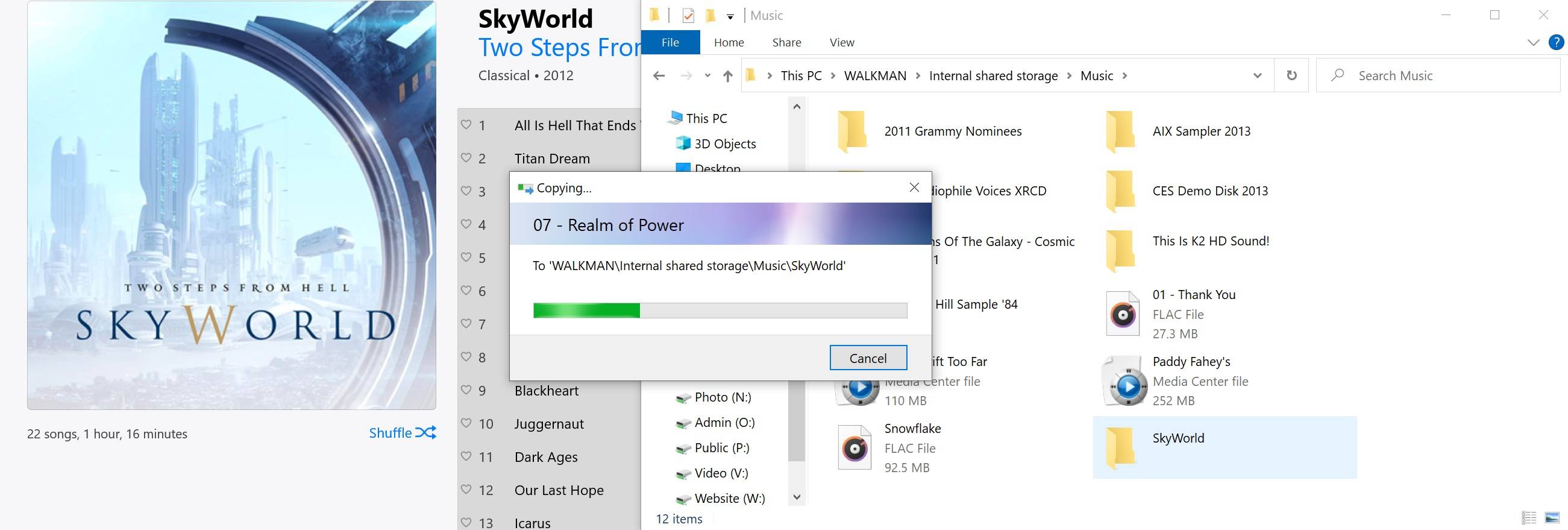Viewport: 1568px width, 530px height.
Task: Click WALKMAN in the address path
Action: (x=875, y=75)
